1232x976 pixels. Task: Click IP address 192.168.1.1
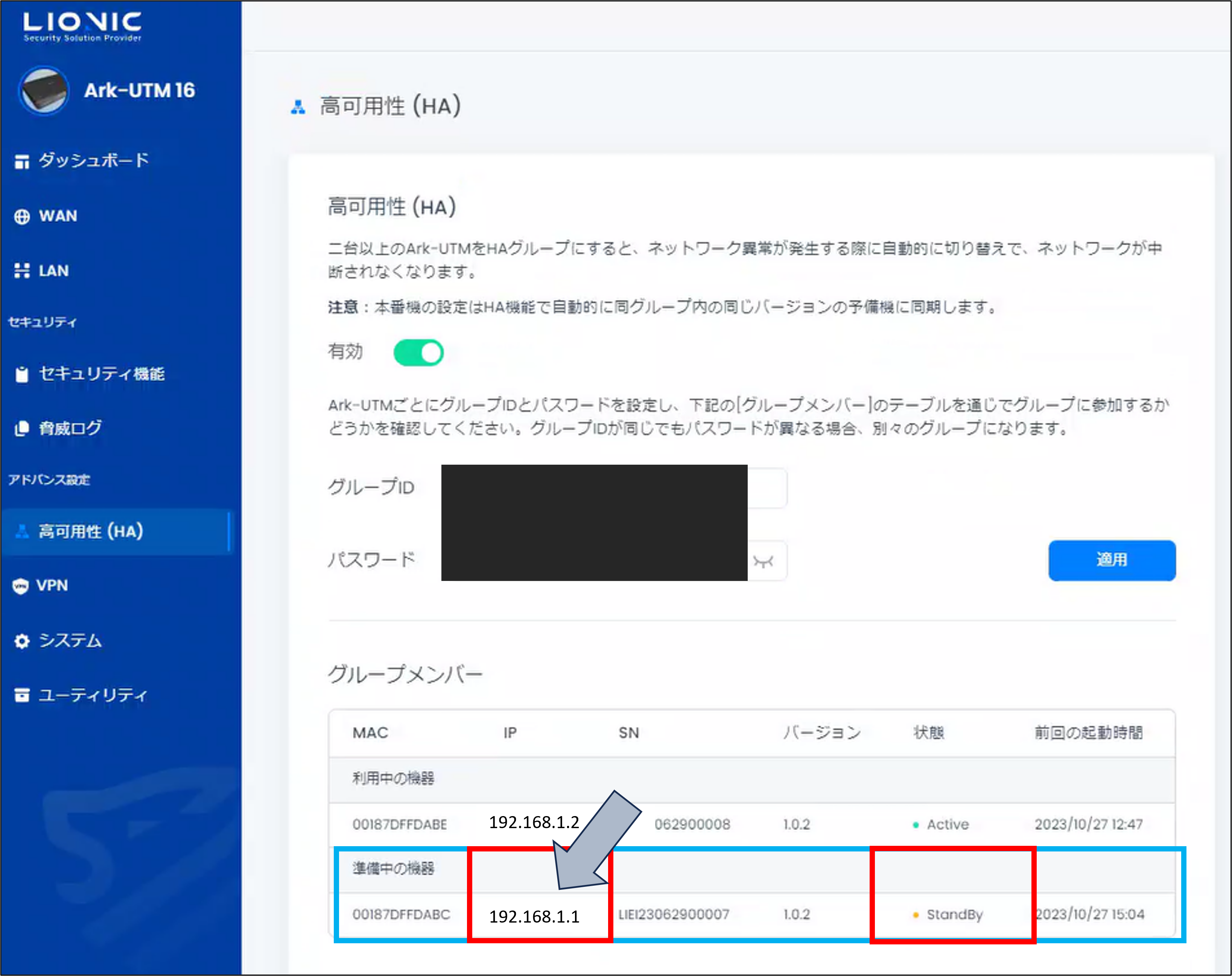coord(534,917)
